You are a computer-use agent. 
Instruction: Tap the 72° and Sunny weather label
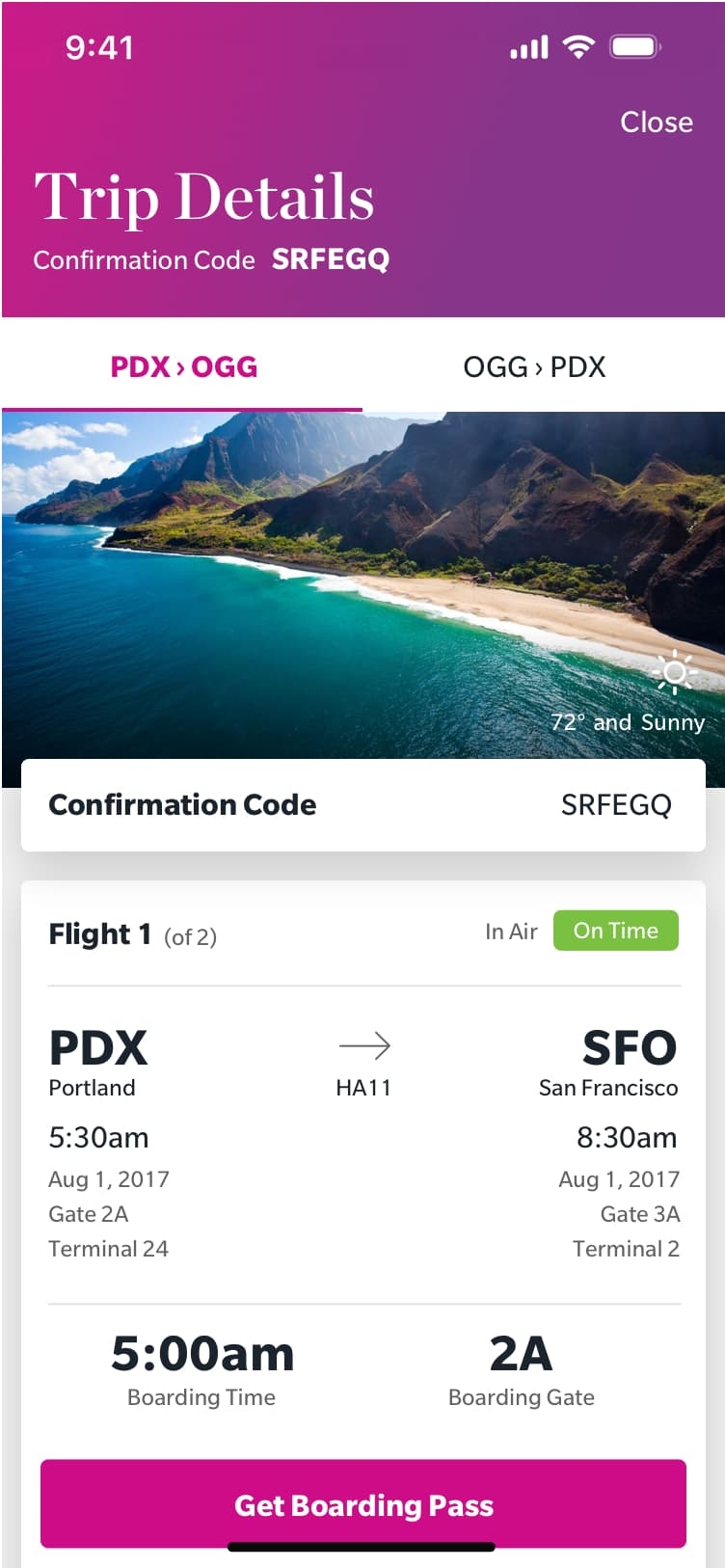click(628, 722)
